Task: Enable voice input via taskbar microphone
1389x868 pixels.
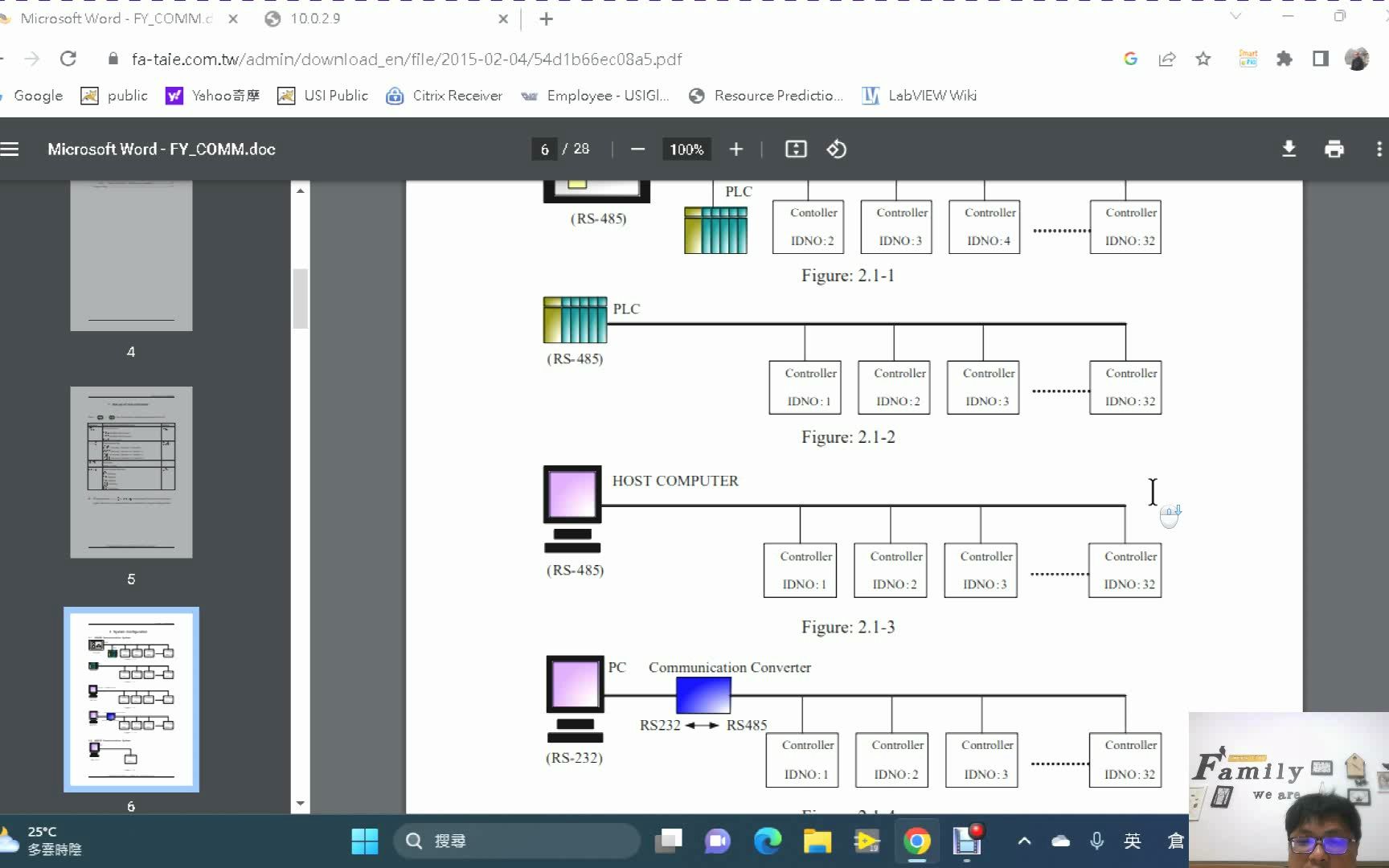Action: (1096, 841)
